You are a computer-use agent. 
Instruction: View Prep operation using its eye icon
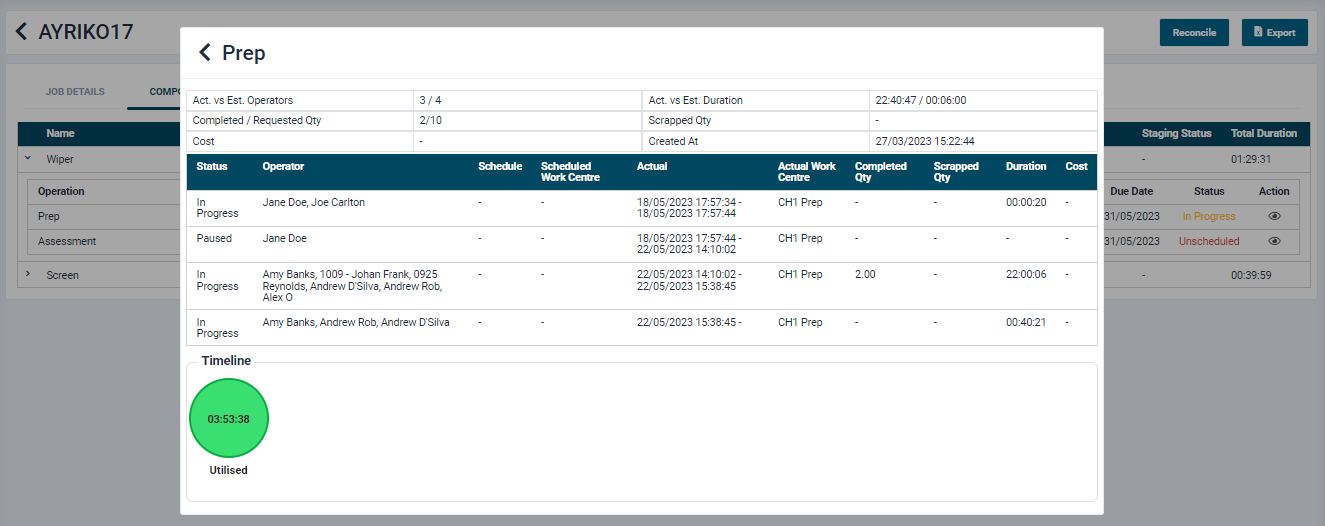[1274, 216]
